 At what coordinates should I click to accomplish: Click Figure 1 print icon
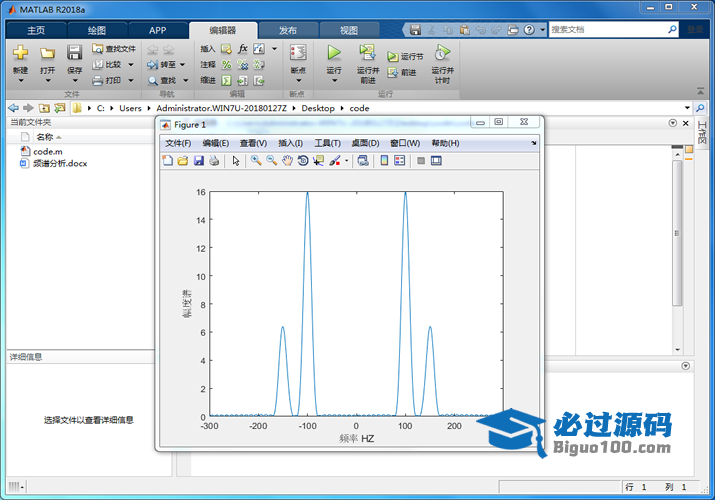point(214,160)
